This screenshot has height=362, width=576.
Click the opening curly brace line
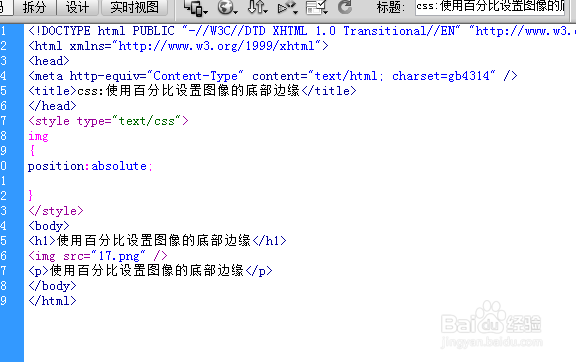tap(32, 151)
